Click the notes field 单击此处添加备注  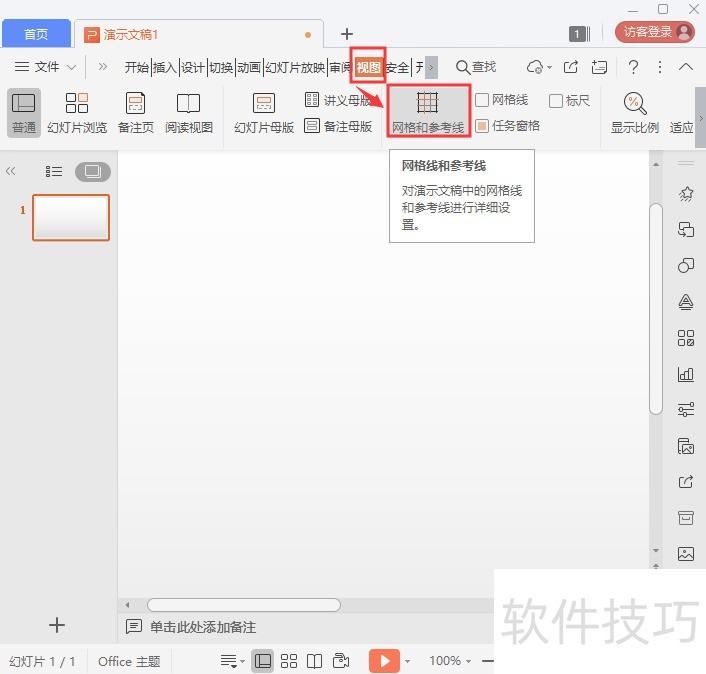click(x=203, y=627)
